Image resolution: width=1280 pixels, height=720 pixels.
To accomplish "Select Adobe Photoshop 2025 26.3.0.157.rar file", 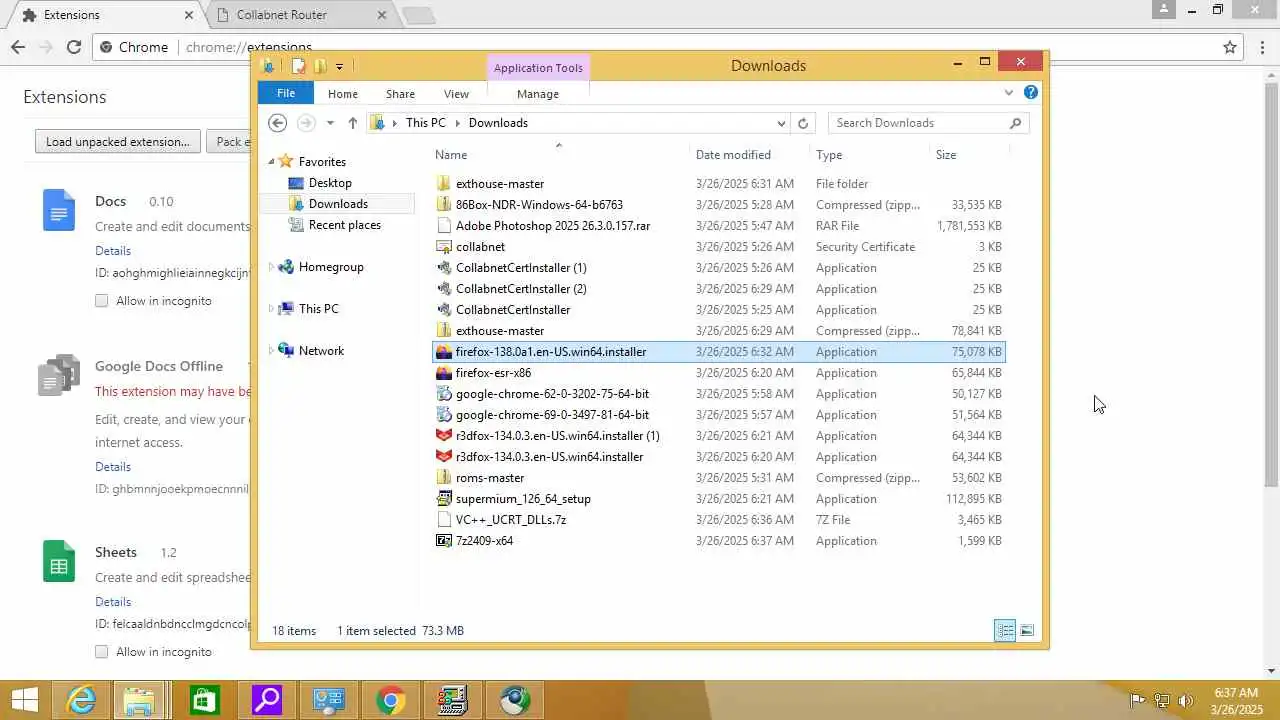I will [x=553, y=226].
